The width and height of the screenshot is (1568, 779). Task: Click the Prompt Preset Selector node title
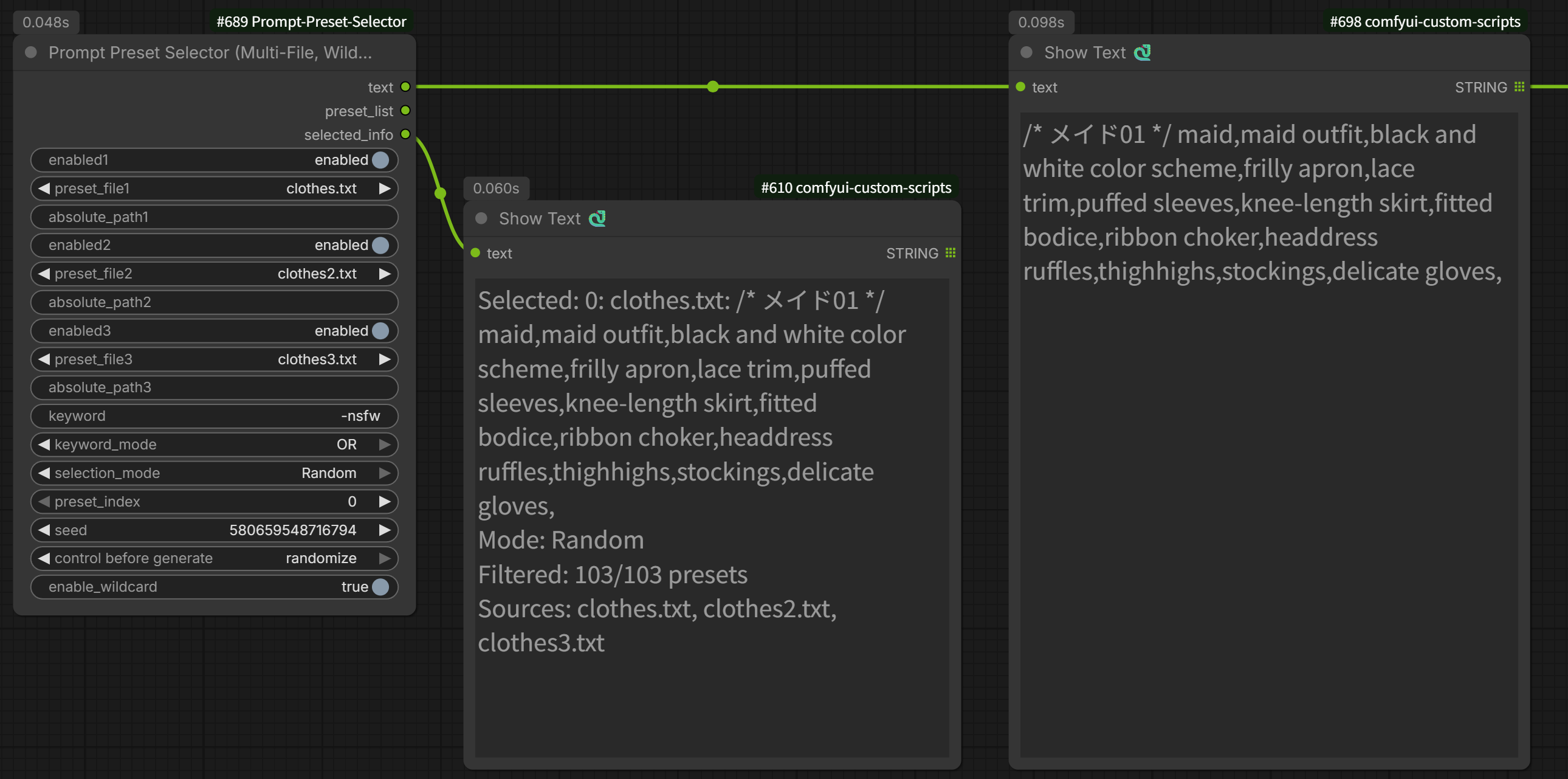tap(210, 52)
